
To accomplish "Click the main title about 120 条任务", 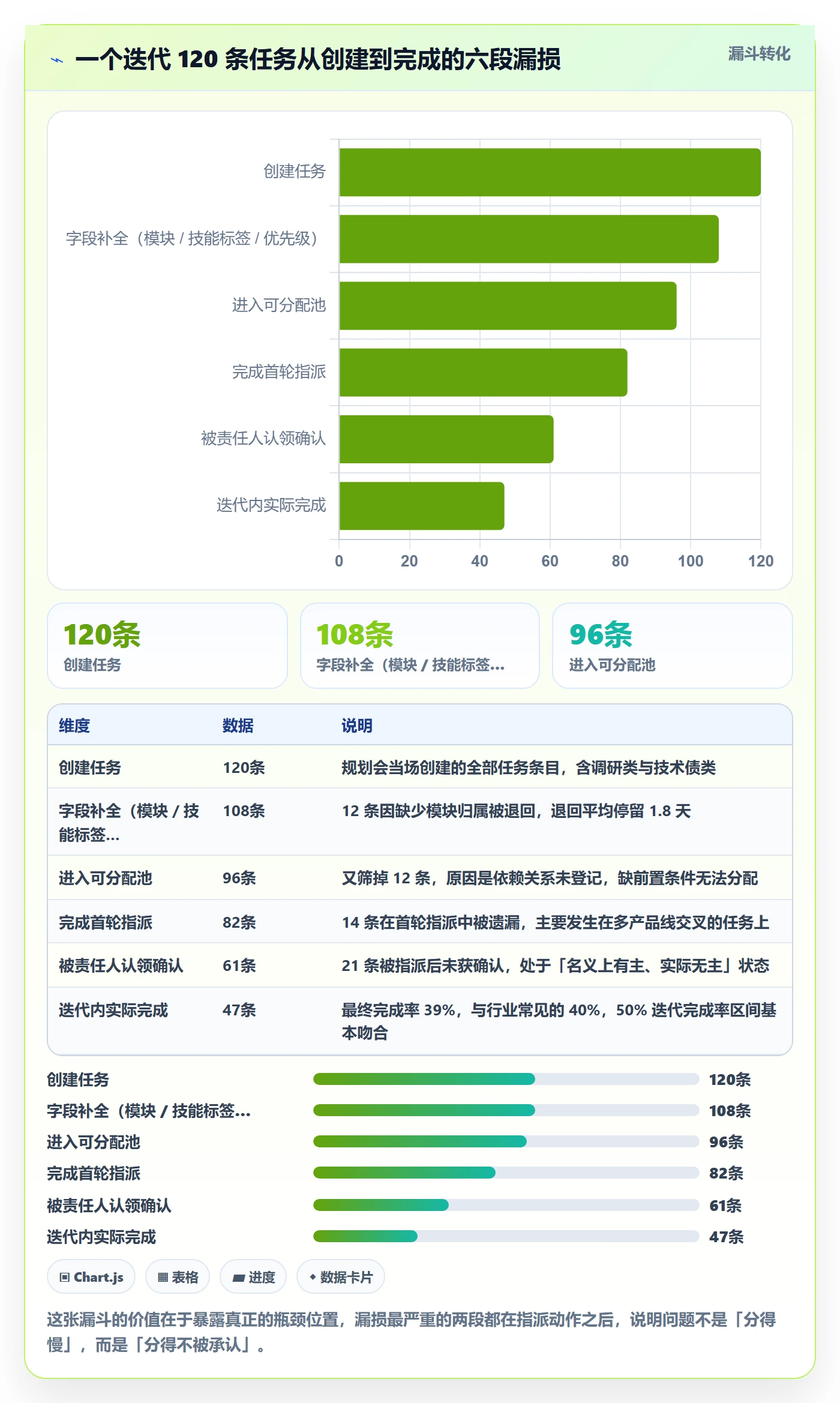I will point(318,59).
